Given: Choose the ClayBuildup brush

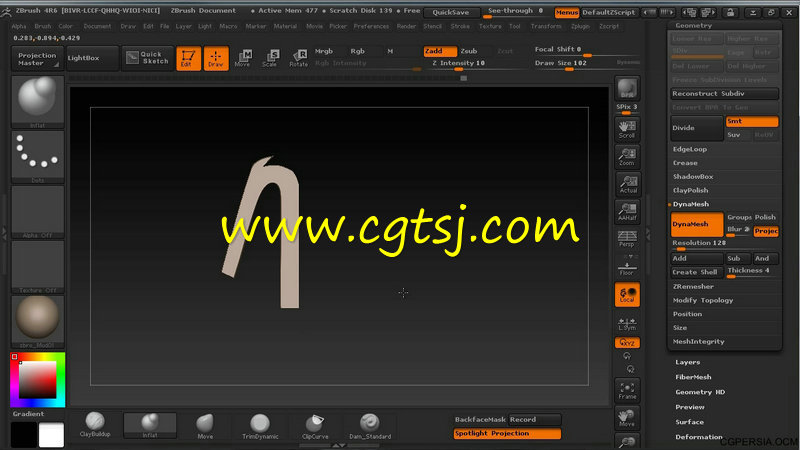Looking at the screenshot, I should pos(95,425).
